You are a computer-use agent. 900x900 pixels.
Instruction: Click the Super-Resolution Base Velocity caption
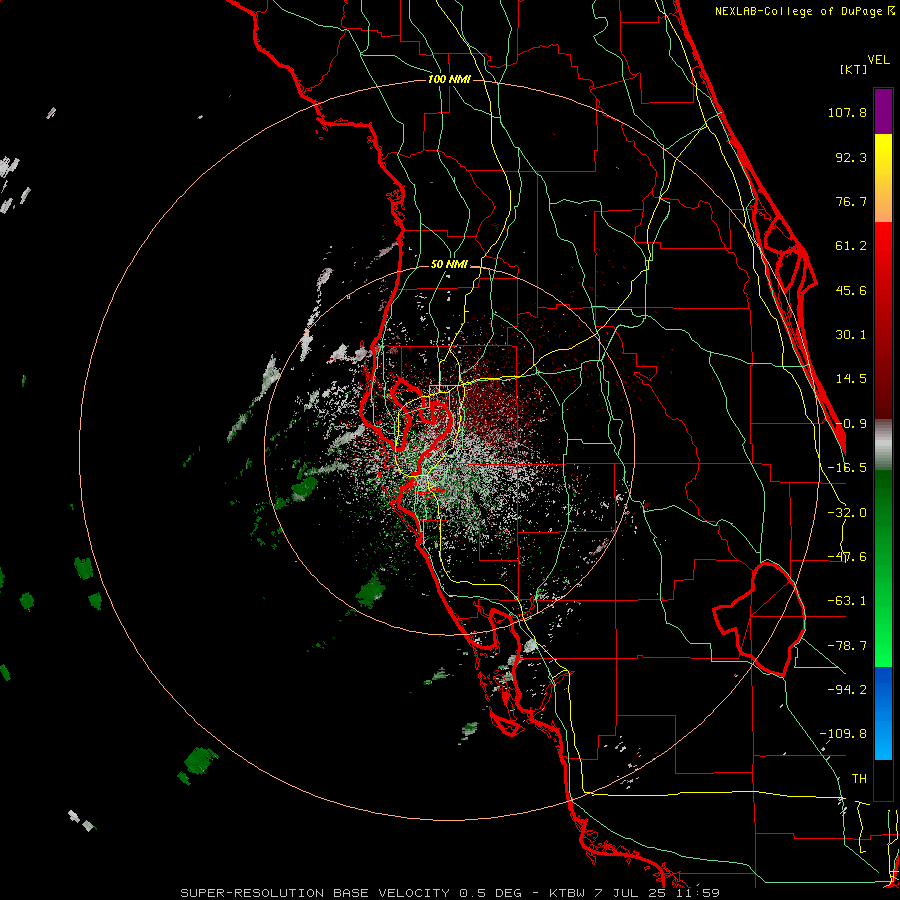tap(449, 893)
